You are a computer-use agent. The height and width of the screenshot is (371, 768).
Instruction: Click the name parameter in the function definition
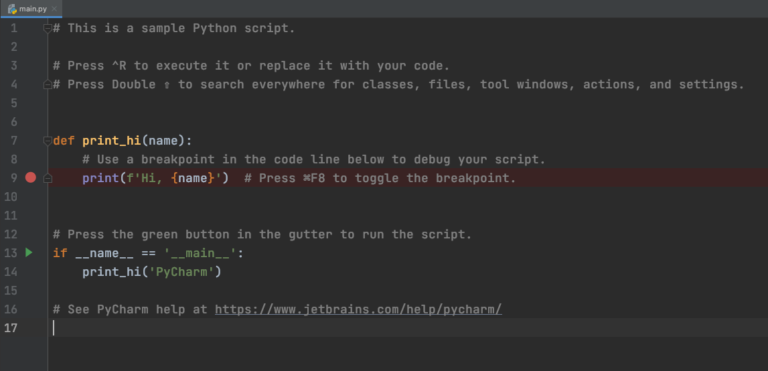coord(163,141)
